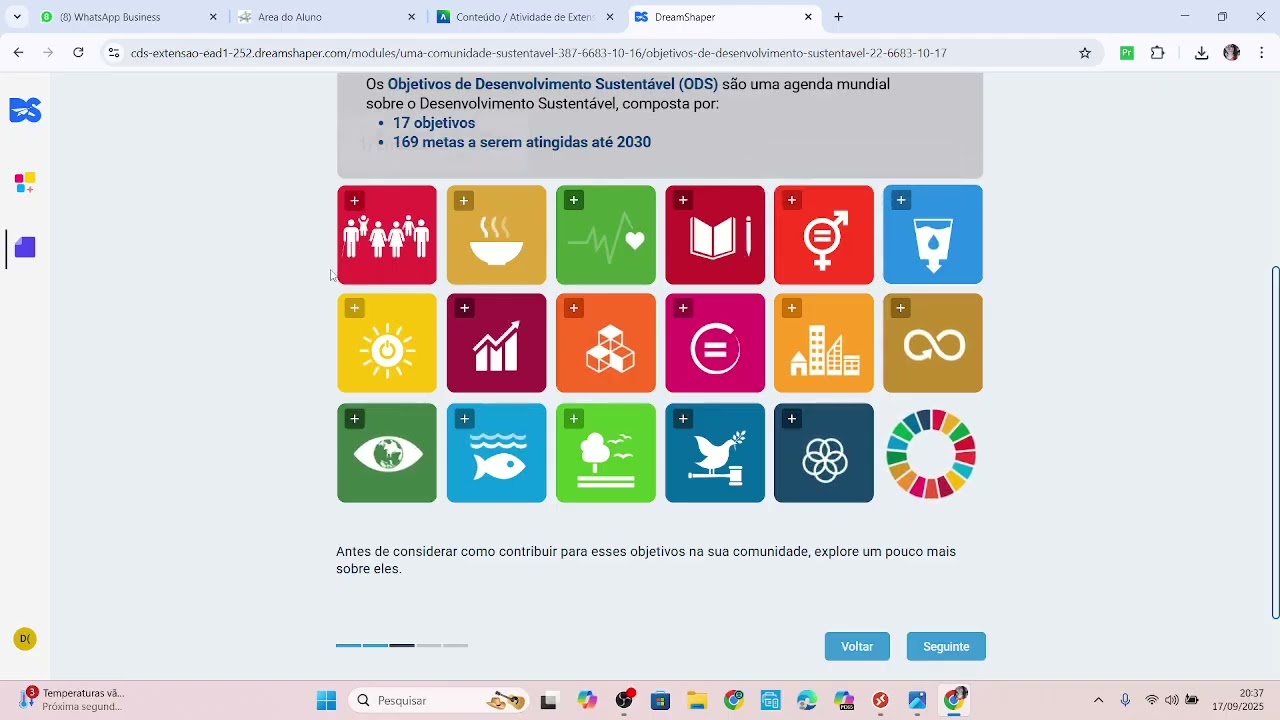Open the Clean Water glass tile
The height and width of the screenshot is (720, 1280).
click(933, 234)
